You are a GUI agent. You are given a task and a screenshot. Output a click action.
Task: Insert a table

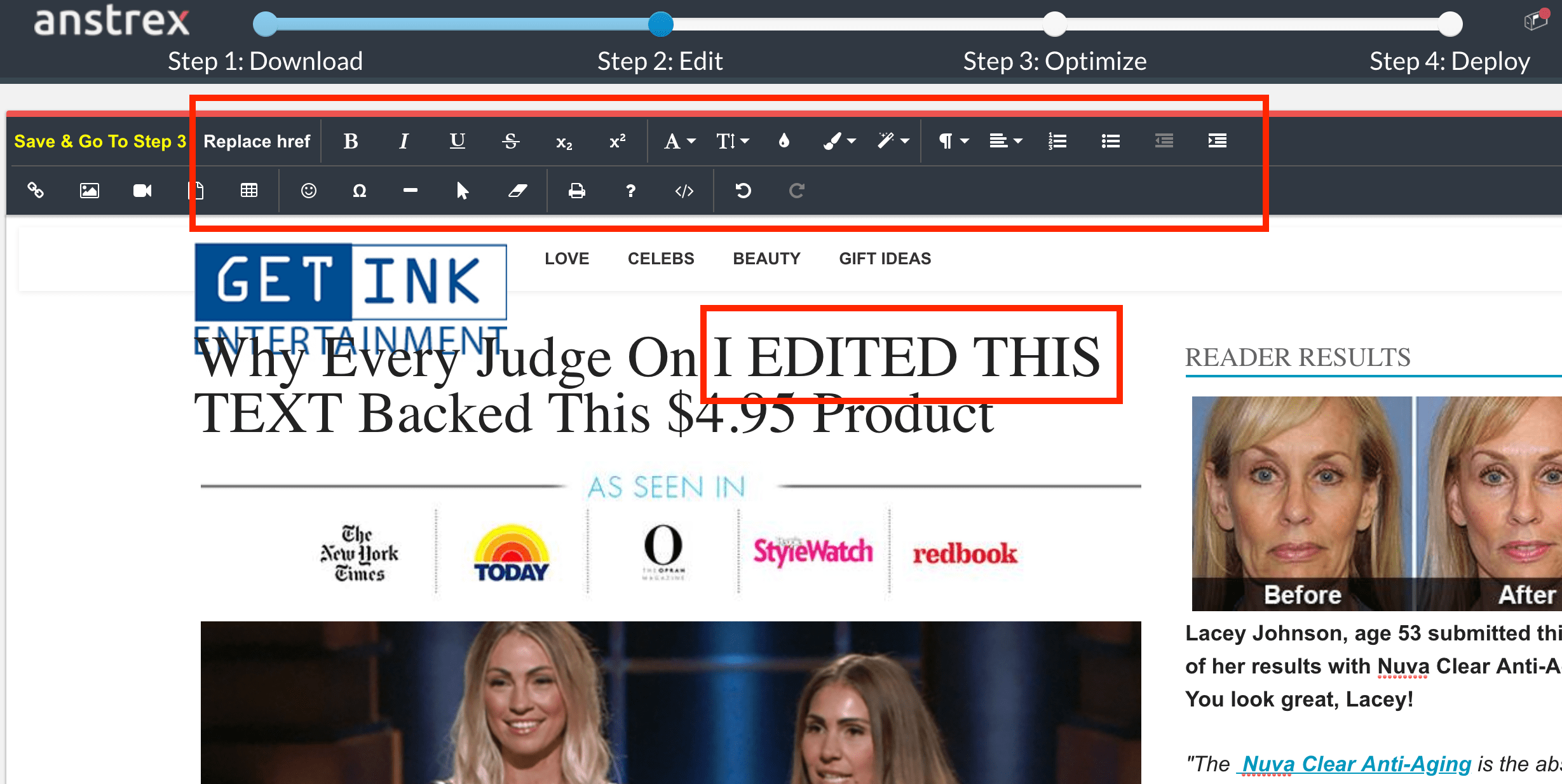tap(249, 191)
